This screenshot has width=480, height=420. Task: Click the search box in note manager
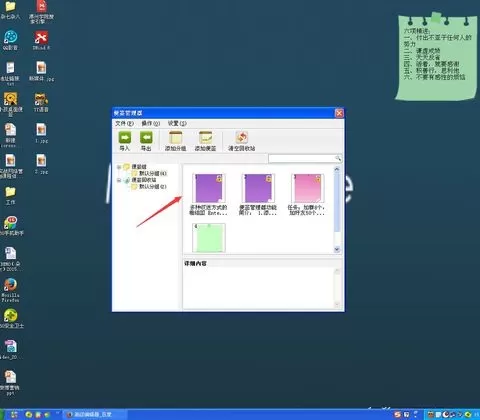[302, 158]
